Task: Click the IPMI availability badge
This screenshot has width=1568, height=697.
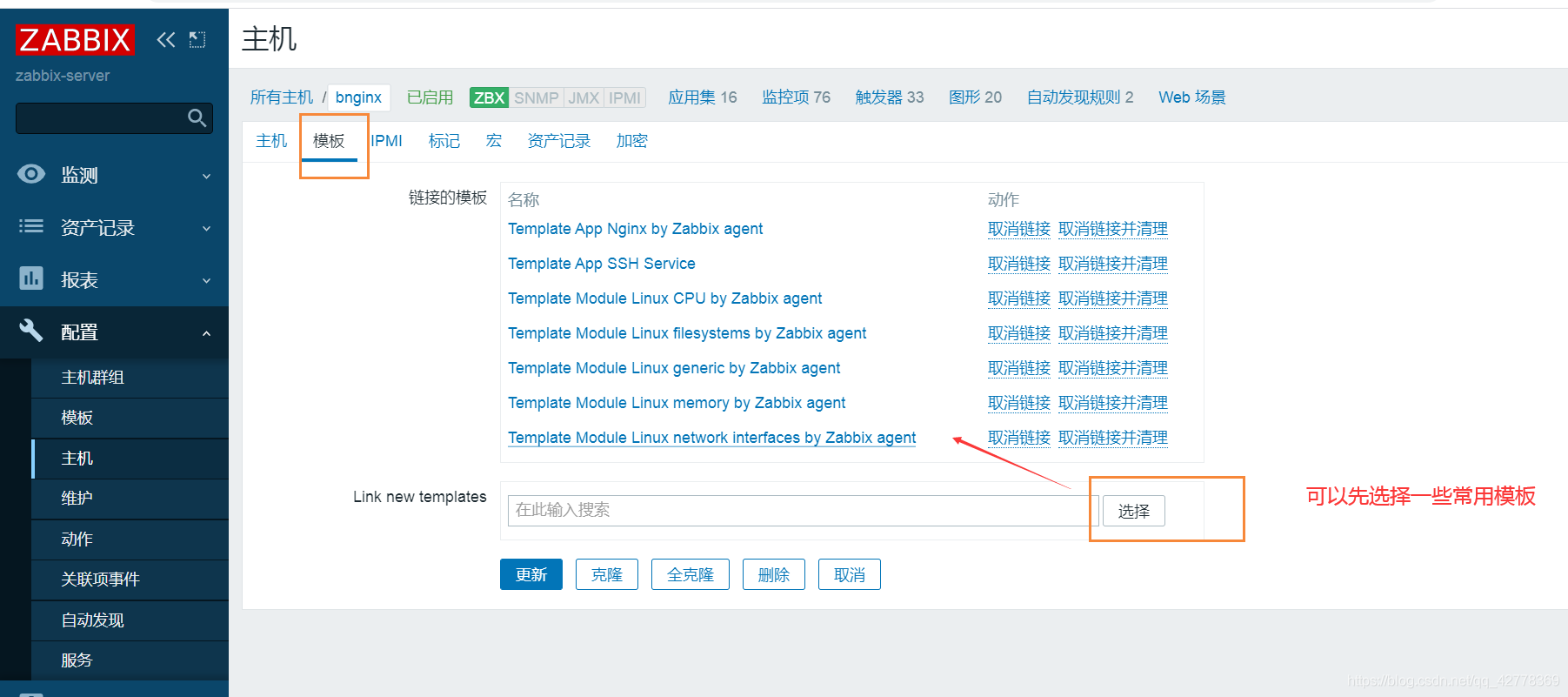Action: coord(624,97)
